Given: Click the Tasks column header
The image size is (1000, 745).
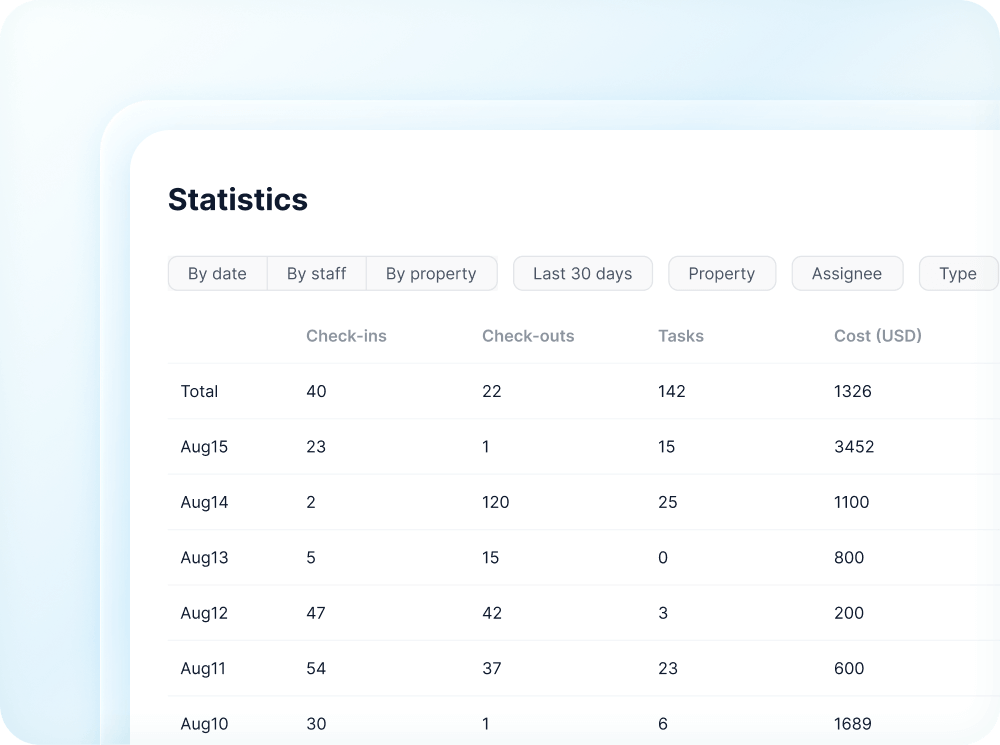Looking at the screenshot, I should coord(681,336).
